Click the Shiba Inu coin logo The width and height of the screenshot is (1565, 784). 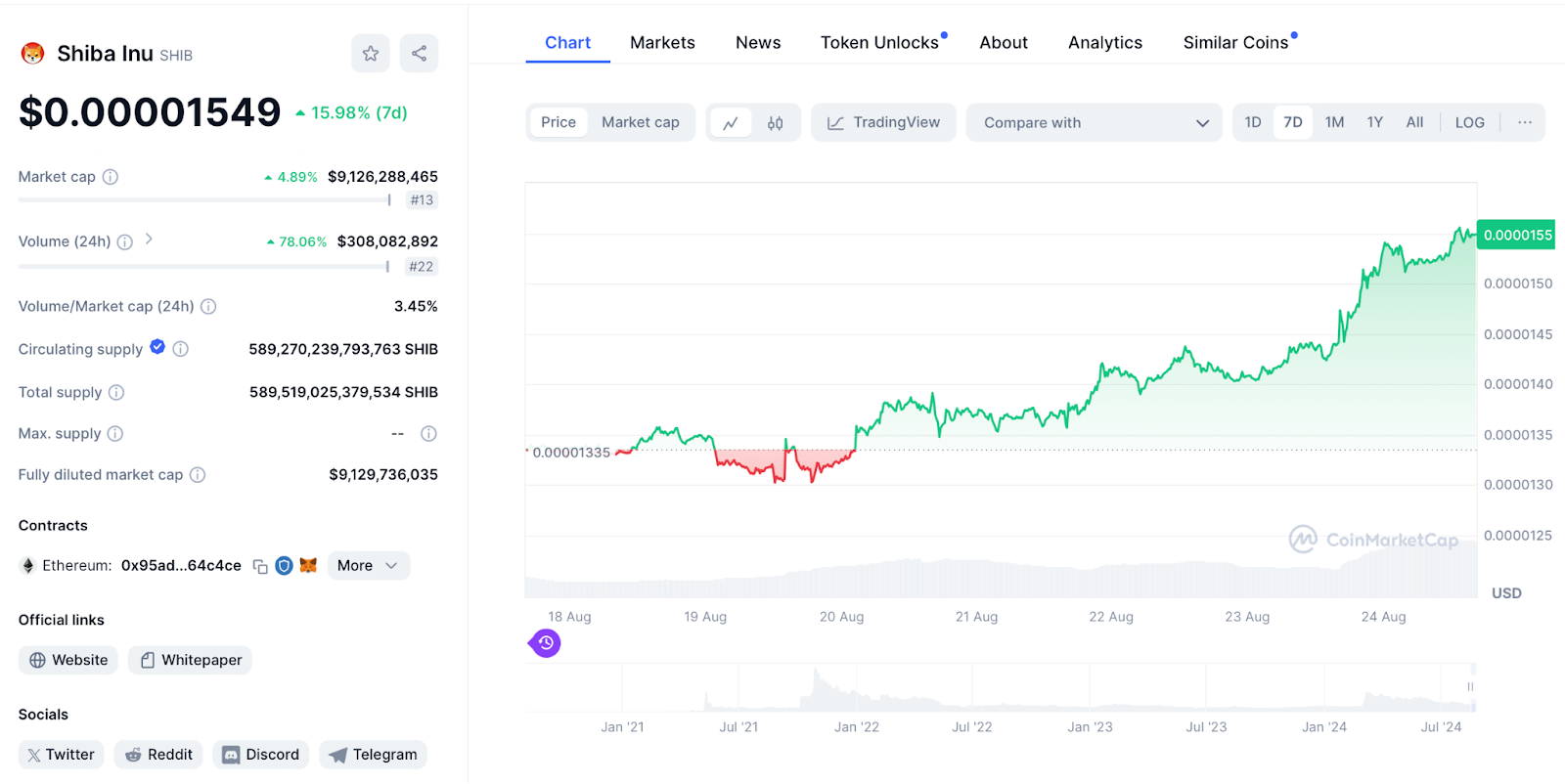click(x=32, y=54)
